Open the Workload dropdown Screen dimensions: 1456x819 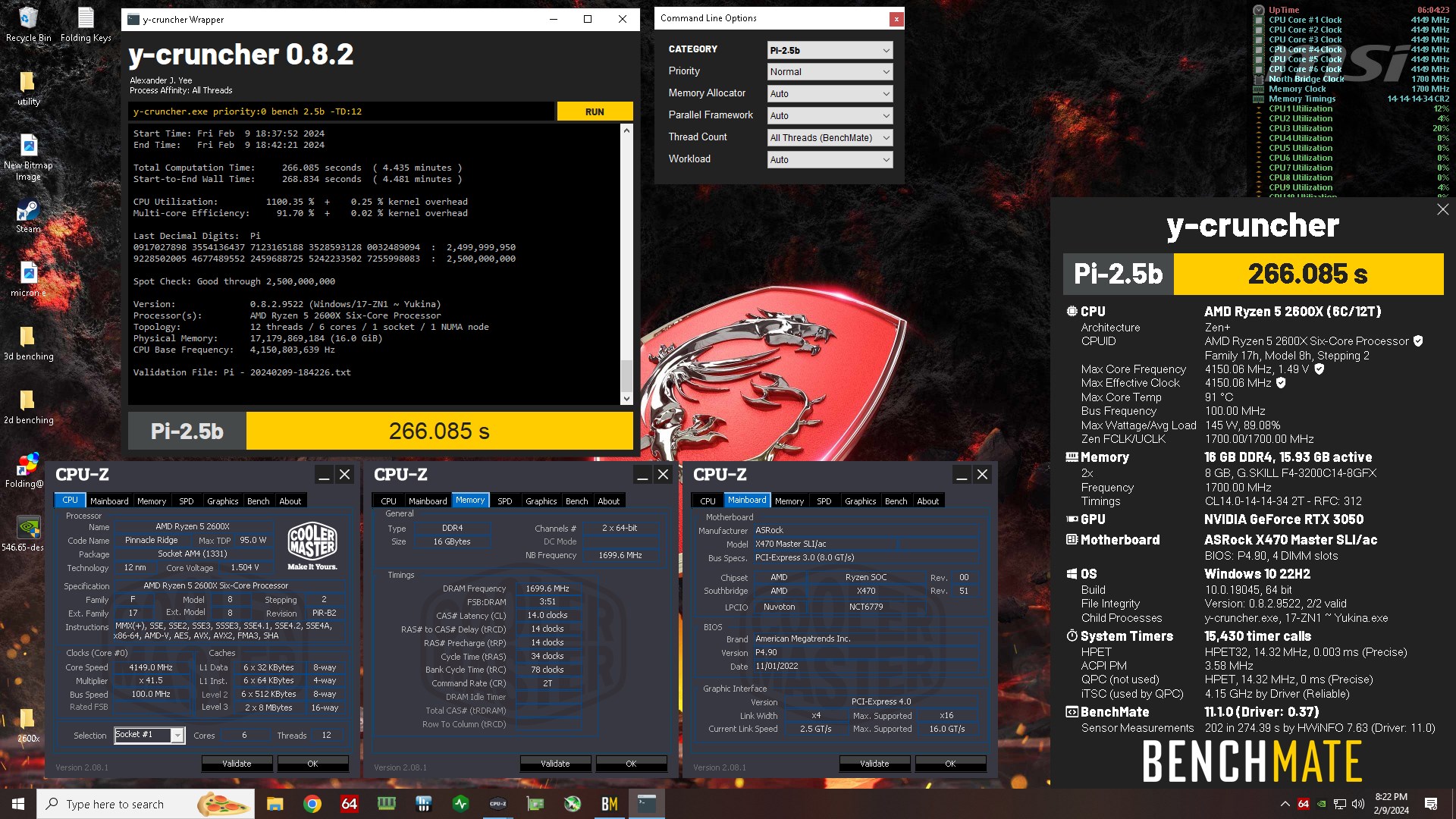pos(830,160)
